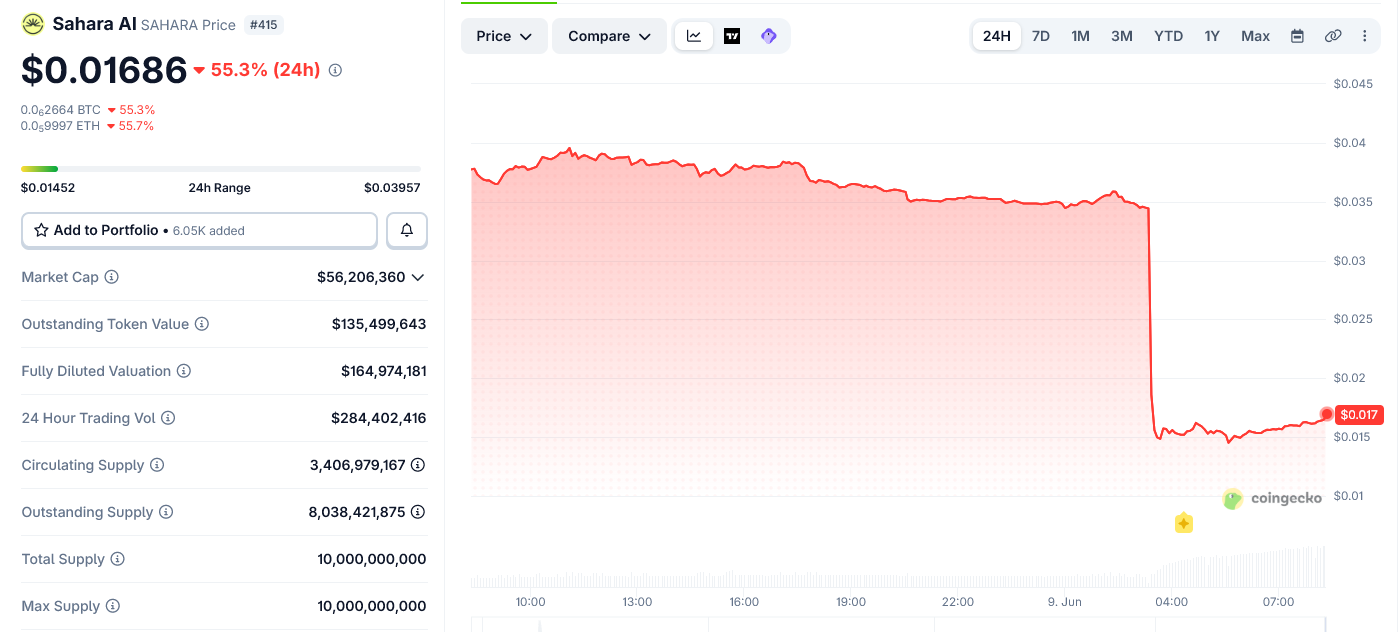Open the three-dot chart options menu
1399x632 pixels.
[1365, 36]
